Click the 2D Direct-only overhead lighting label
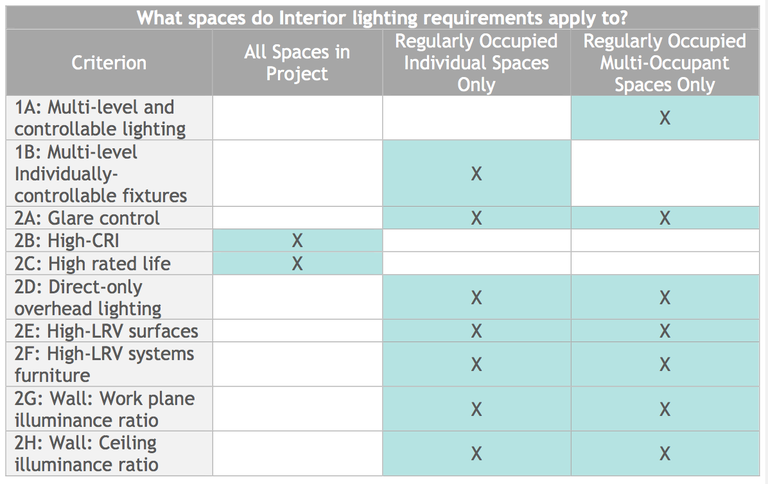Screen dimensions: 768x484 point(88,298)
